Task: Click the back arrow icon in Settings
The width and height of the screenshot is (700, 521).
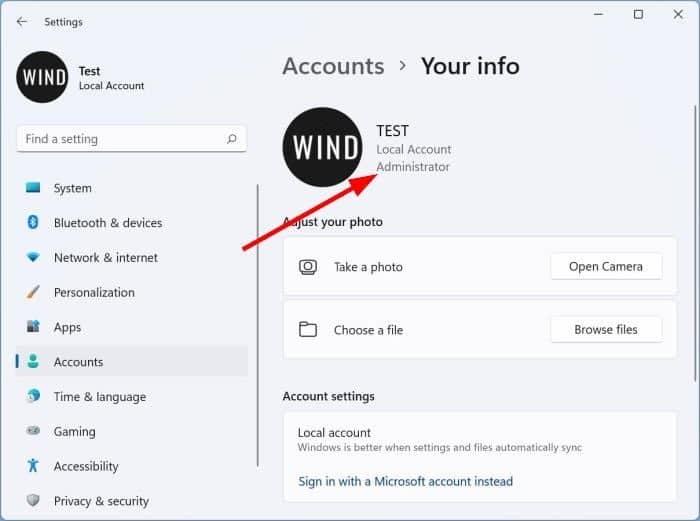Action: [x=21, y=21]
